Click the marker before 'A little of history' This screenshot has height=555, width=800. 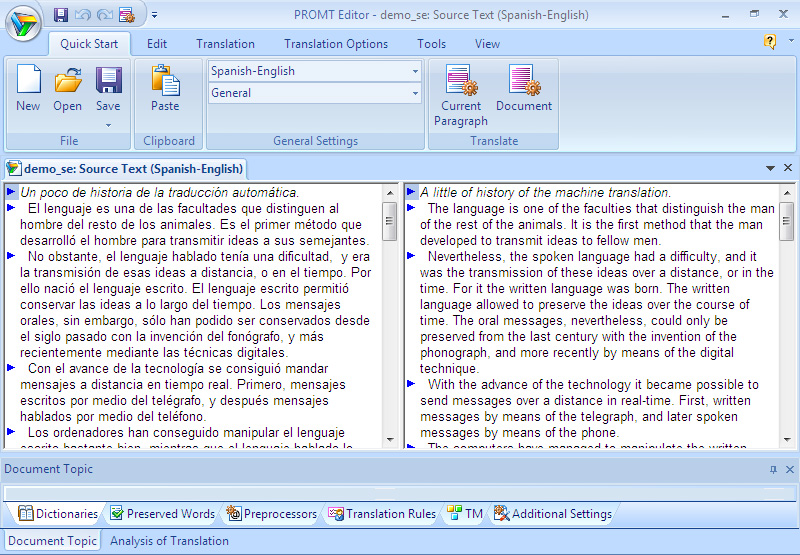click(x=411, y=192)
